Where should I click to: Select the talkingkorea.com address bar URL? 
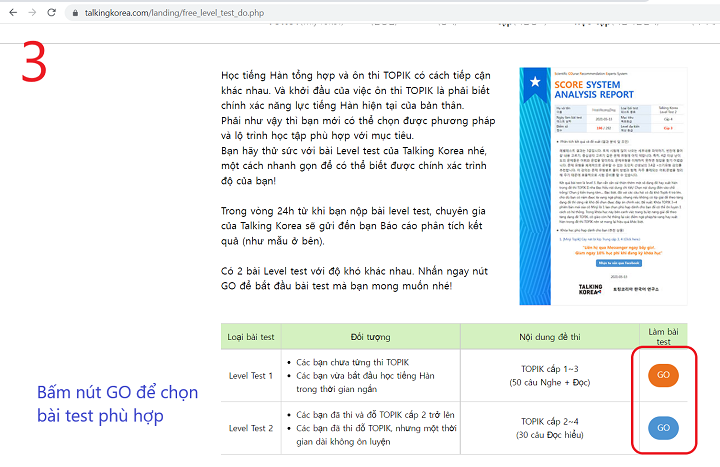[174, 13]
